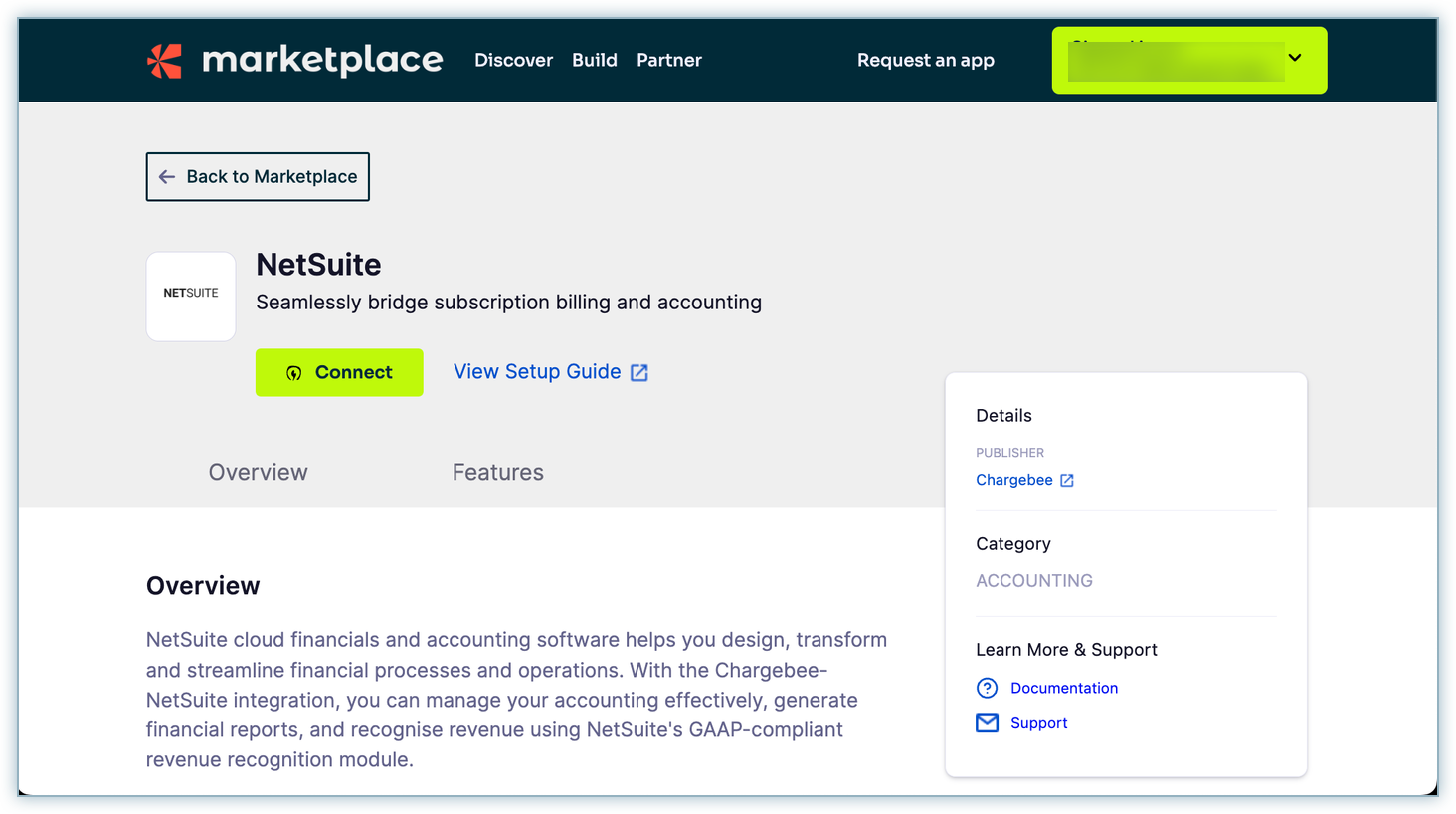The height and width of the screenshot is (814, 1456).
Task: Open the Discover menu in top navigation
Action: (x=513, y=61)
